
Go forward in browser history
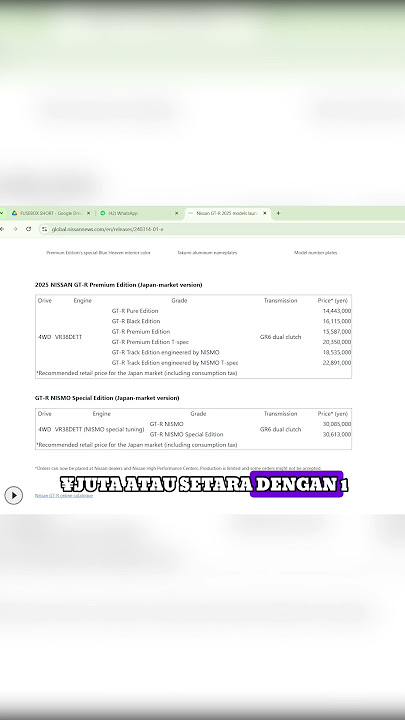tap(15, 229)
